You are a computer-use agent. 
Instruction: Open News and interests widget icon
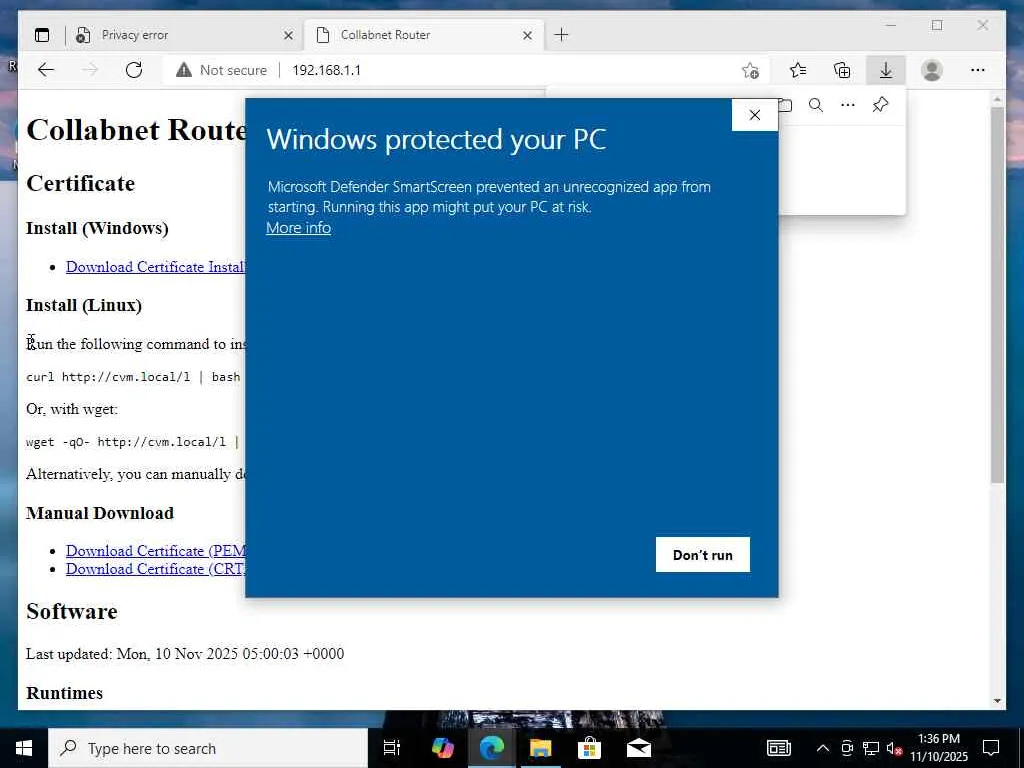point(778,748)
